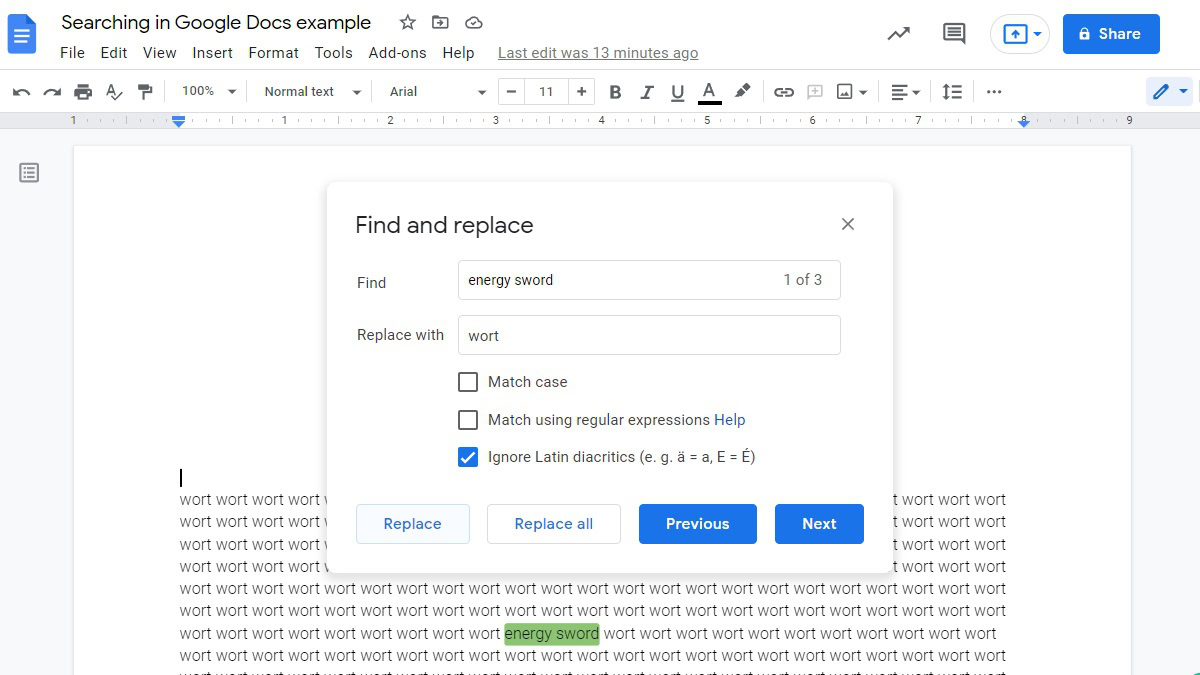Open the Tools menu

coord(333,53)
